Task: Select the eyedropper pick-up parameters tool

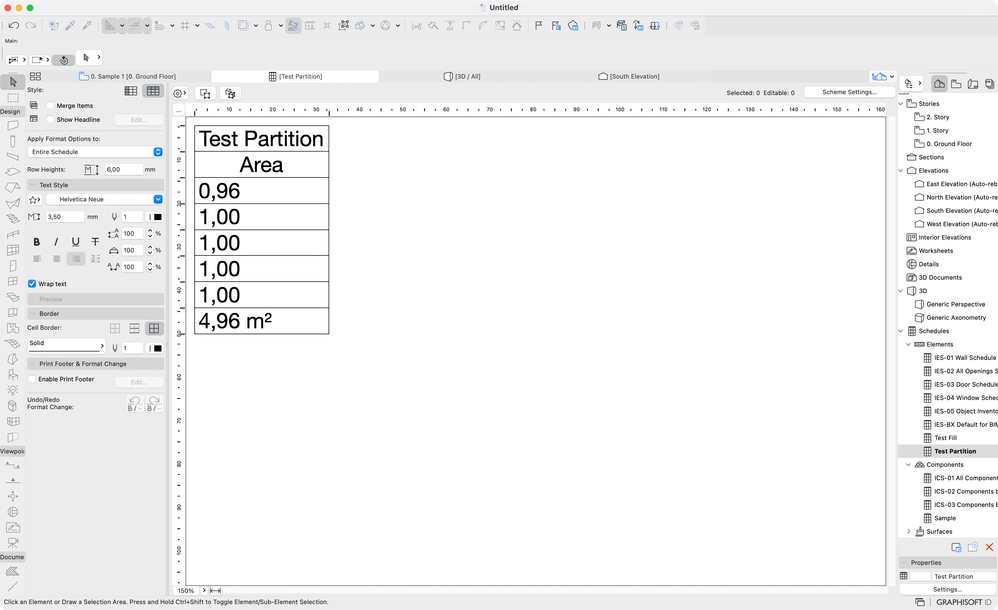Action: click(71, 25)
